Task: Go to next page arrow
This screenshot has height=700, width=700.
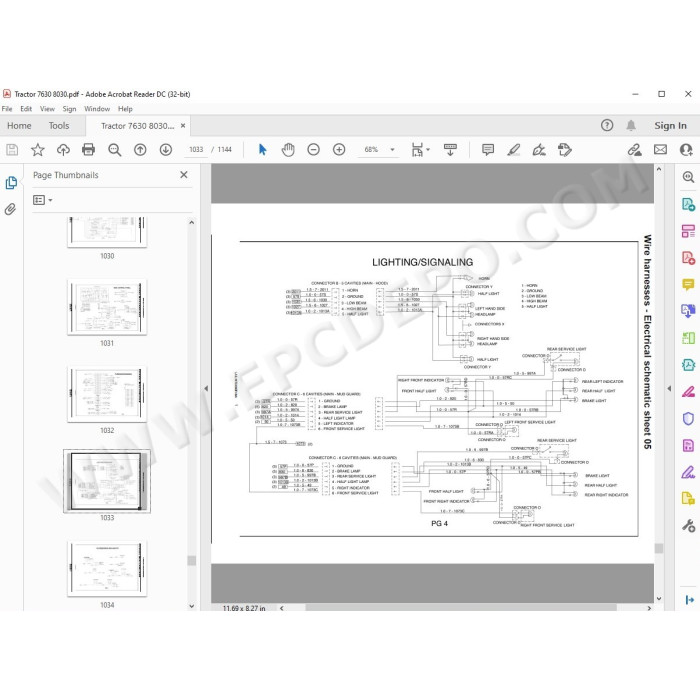Action: 166,150
